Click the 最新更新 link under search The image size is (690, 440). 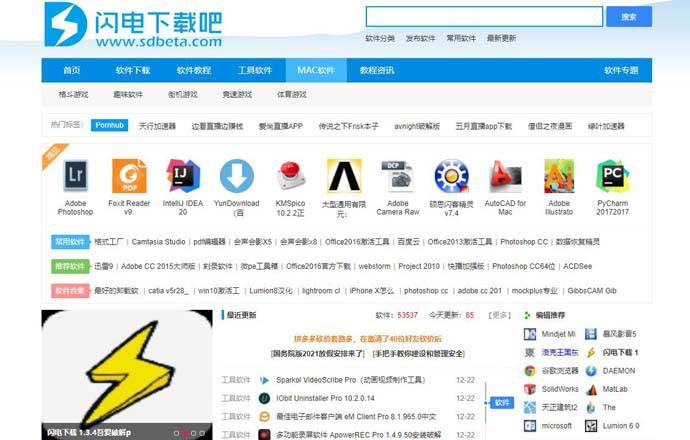coord(501,38)
